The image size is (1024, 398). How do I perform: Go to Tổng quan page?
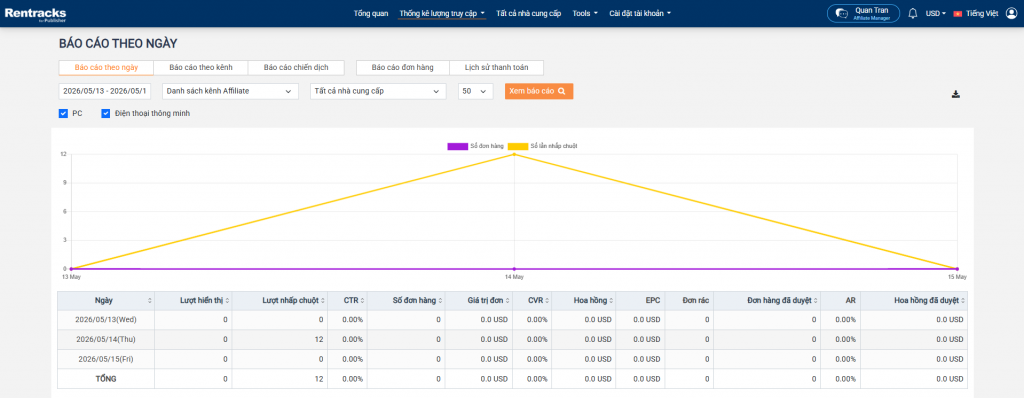click(371, 13)
